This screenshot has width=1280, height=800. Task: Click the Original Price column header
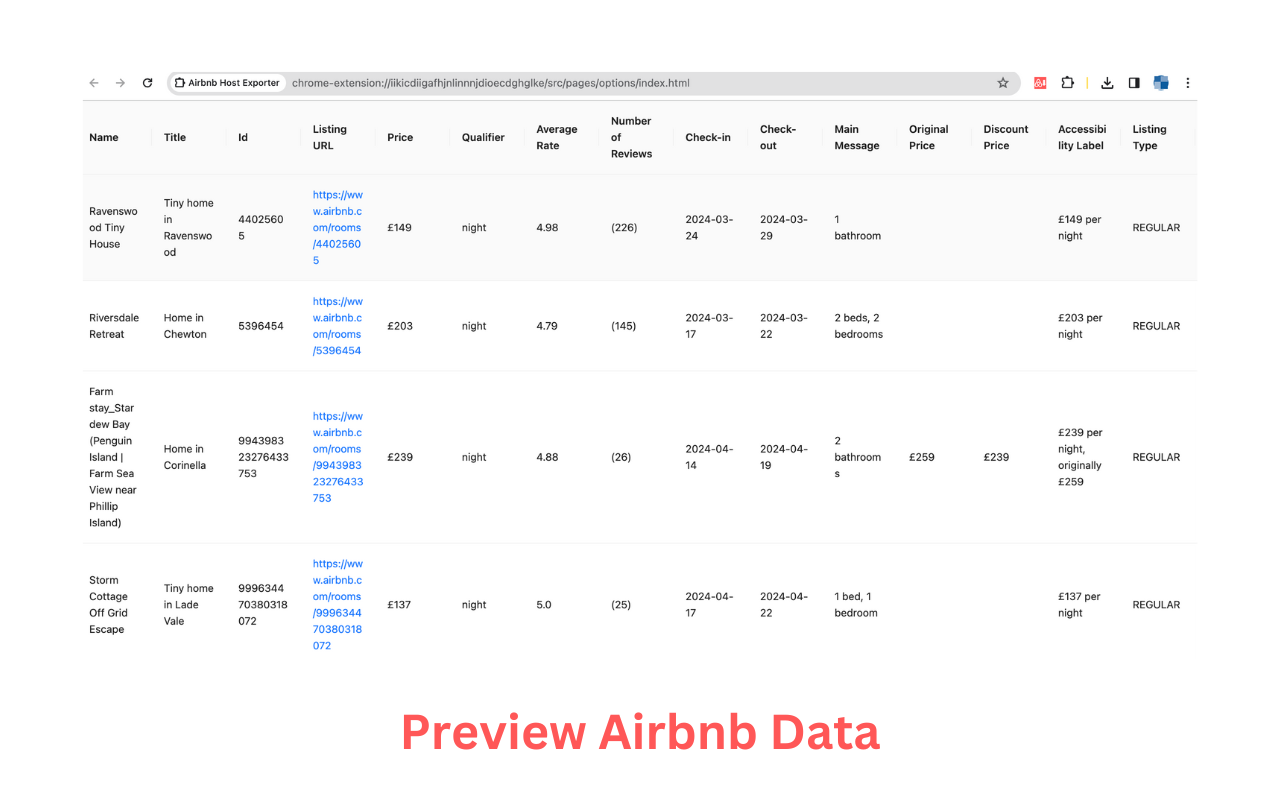point(929,137)
